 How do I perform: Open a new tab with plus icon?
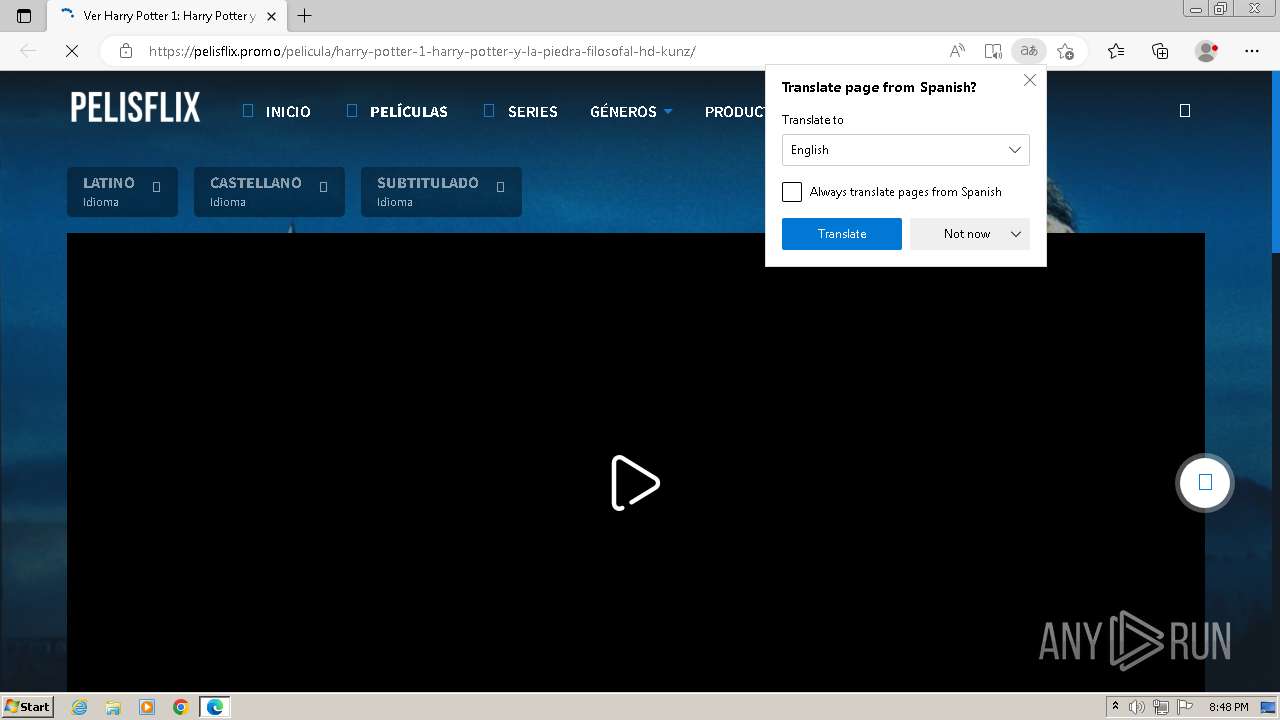[x=305, y=16]
